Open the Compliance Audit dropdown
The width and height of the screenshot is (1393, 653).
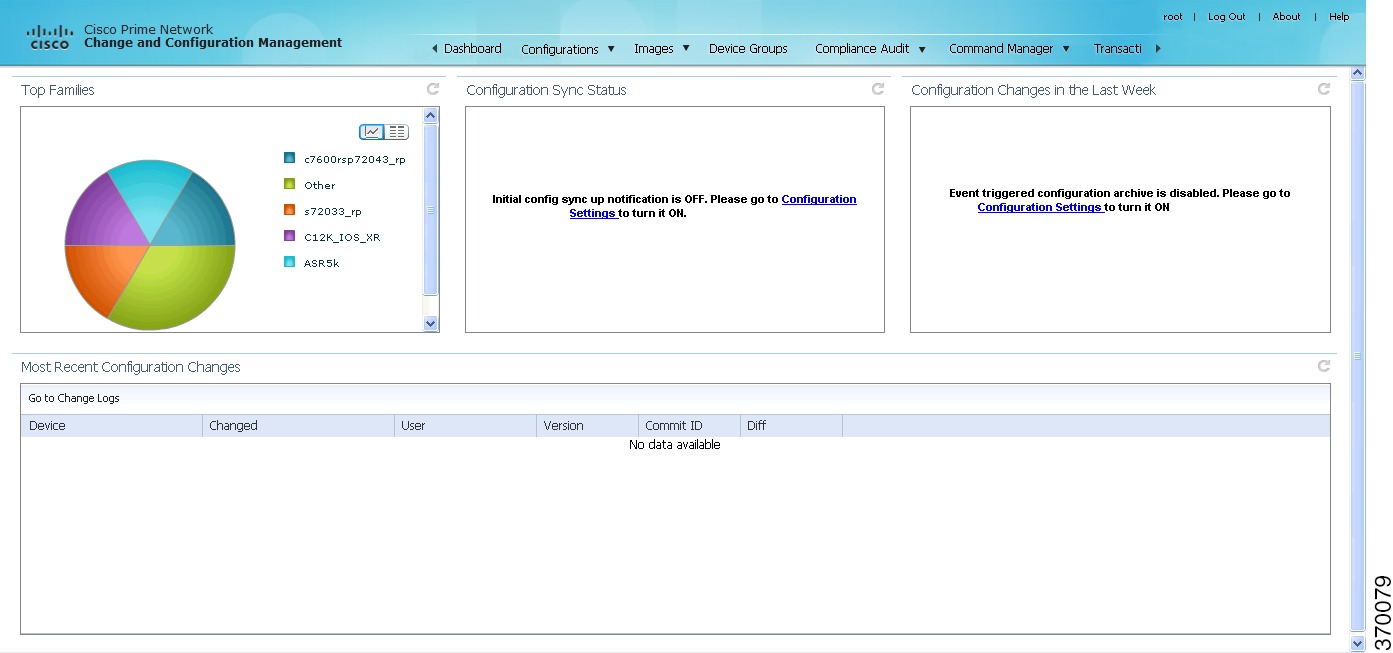[870, 48]
